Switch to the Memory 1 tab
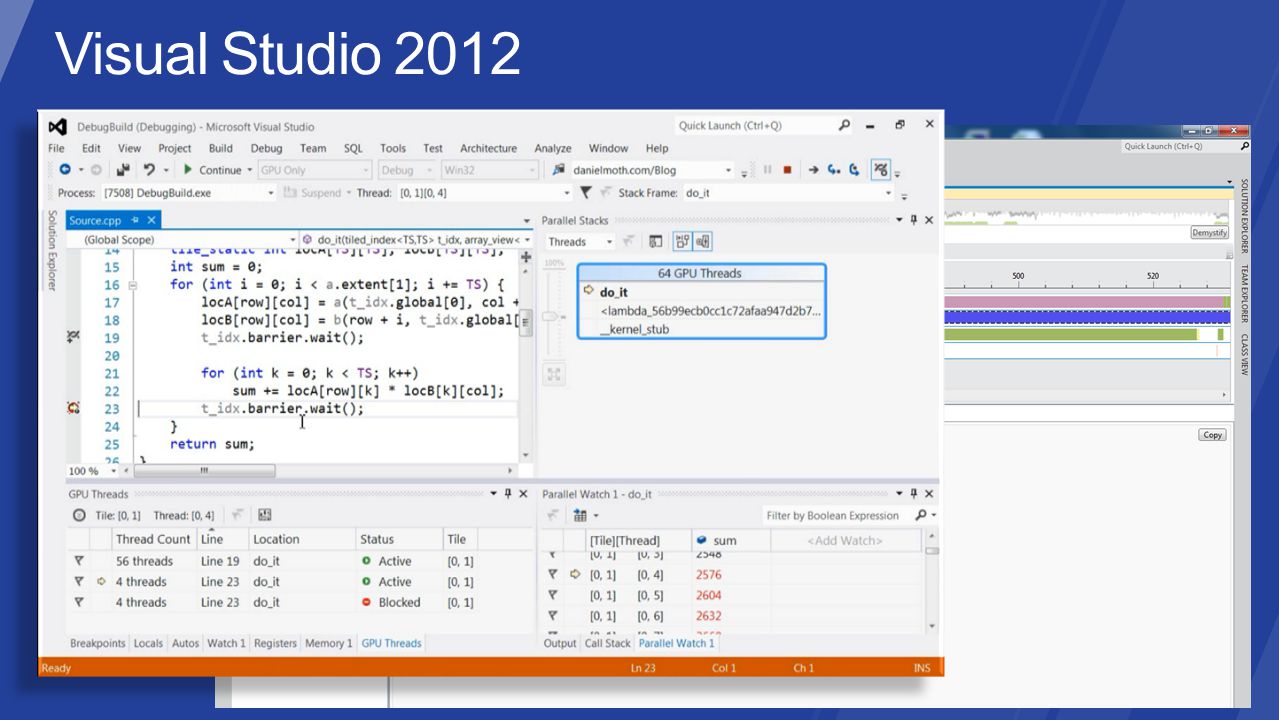The width and height of the screenshot is (1279, 720). (328, 643)
